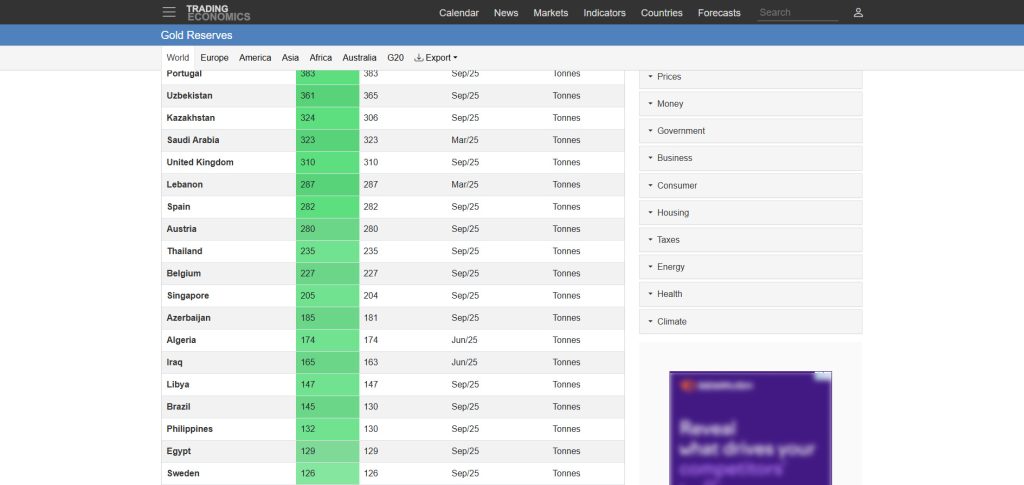Expand the Government section

pos(750,131)
